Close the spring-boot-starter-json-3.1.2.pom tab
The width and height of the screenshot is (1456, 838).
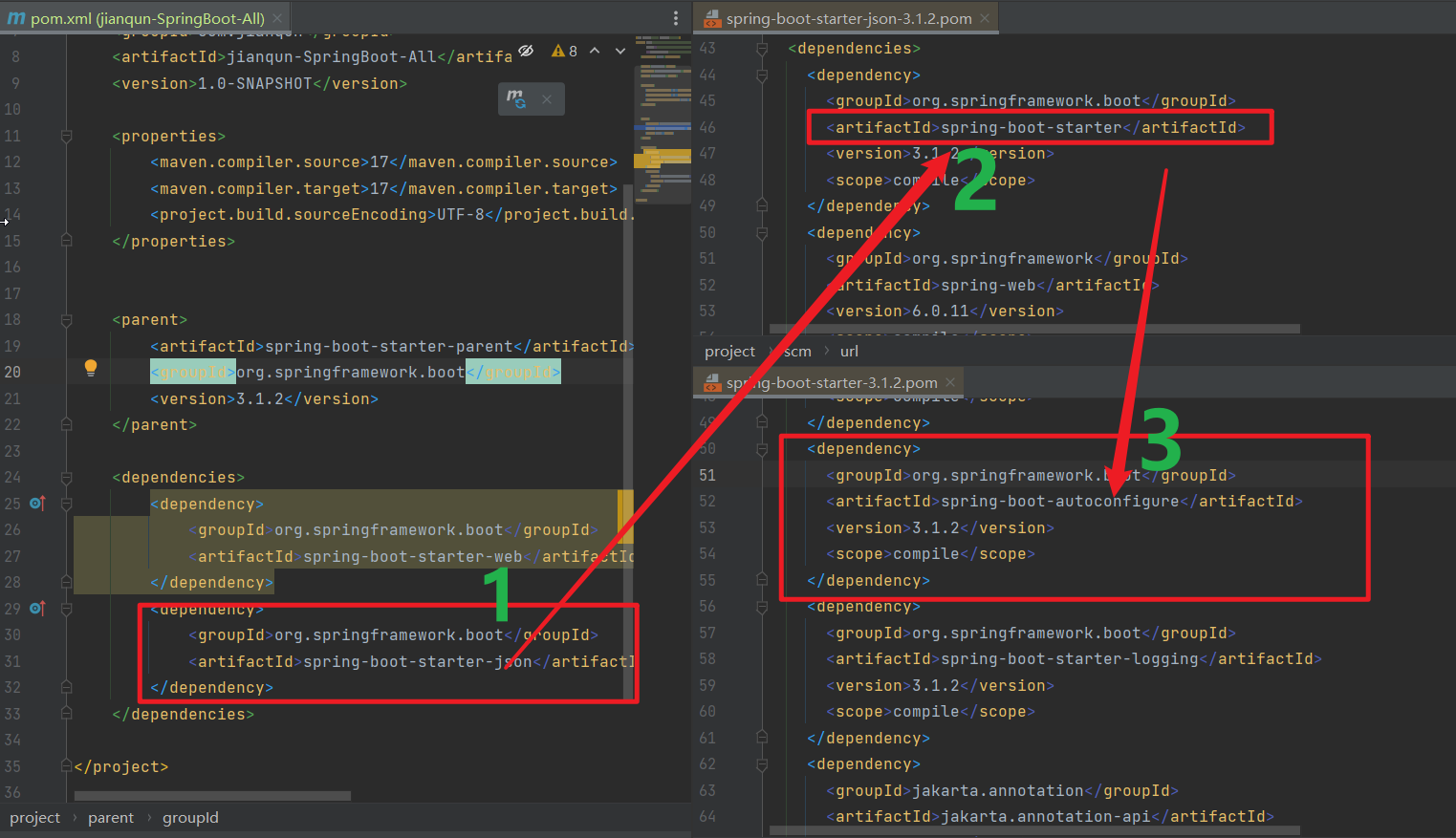click(985, 18)
